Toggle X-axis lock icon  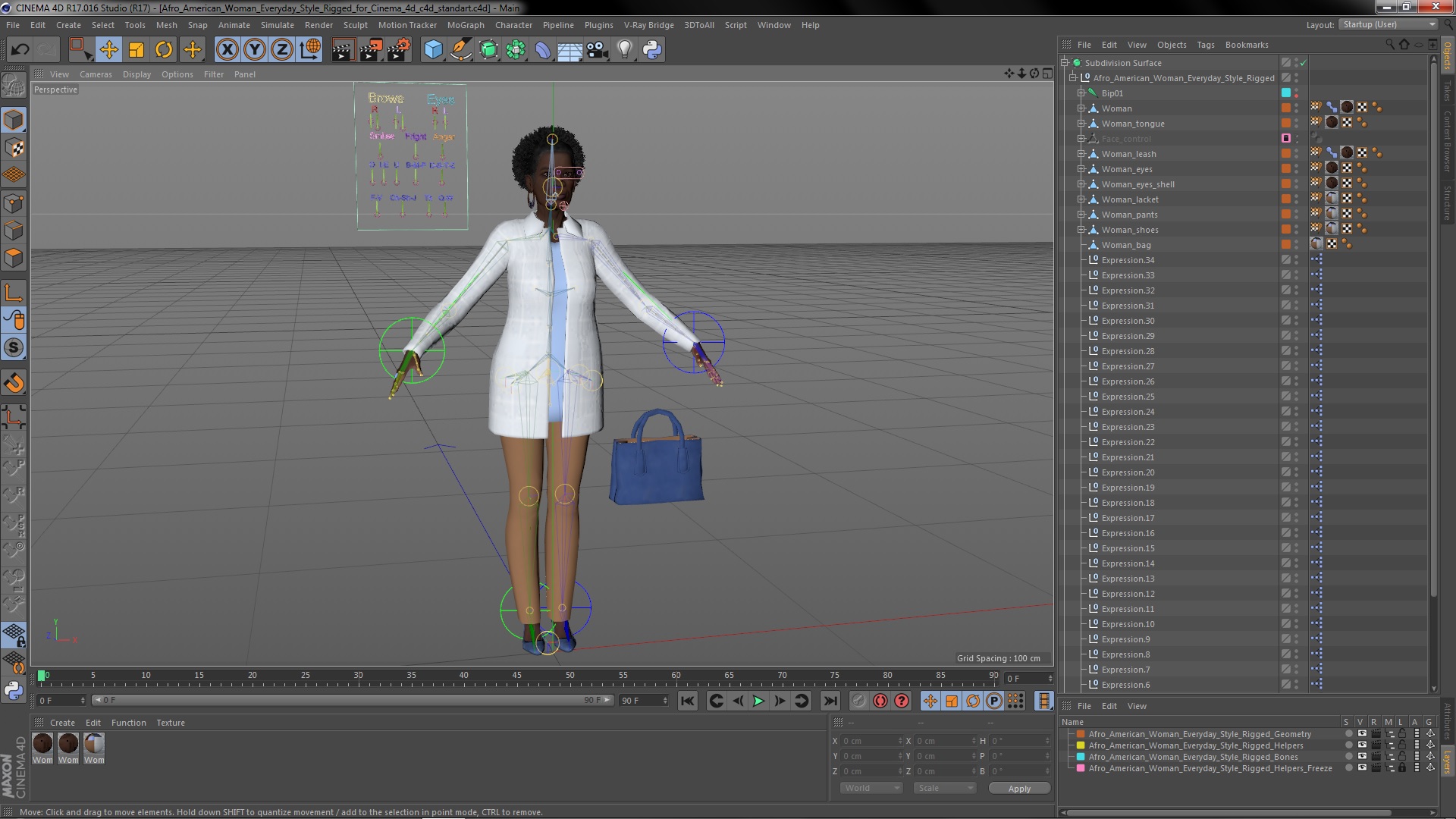coord(227,50)
